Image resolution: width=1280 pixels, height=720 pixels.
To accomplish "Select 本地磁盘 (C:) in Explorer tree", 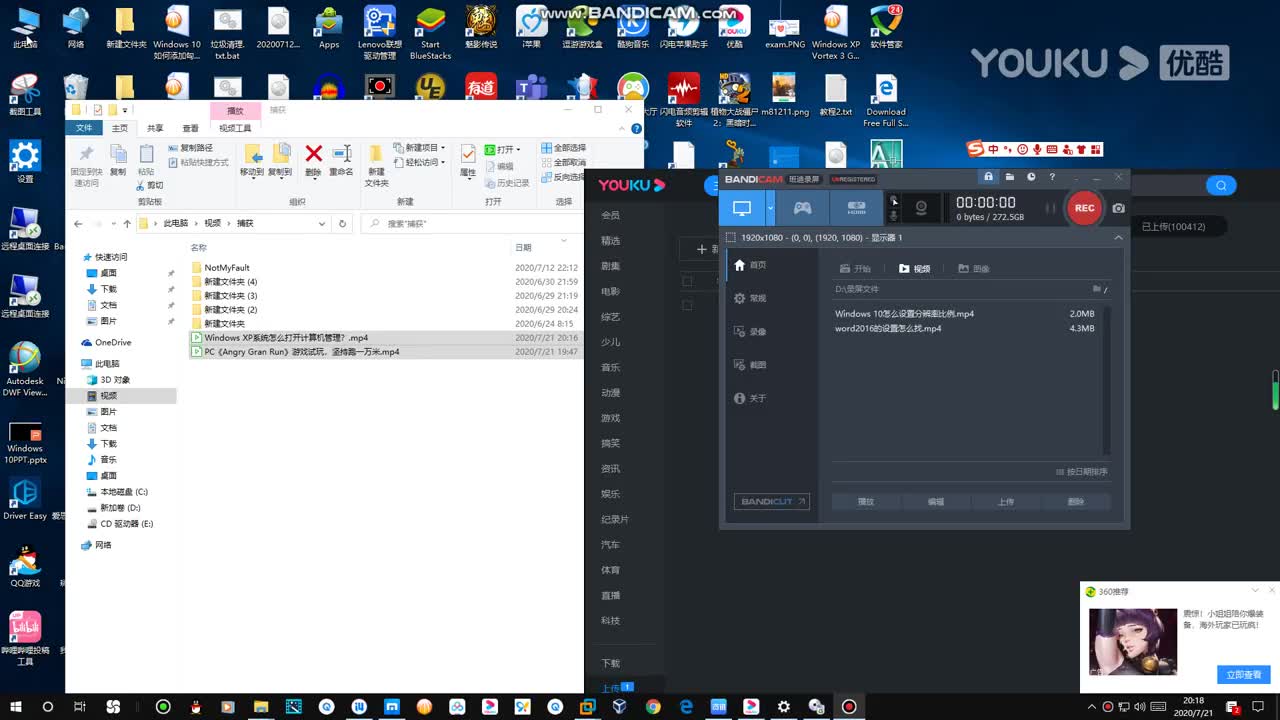I will [x=124, y=492].
